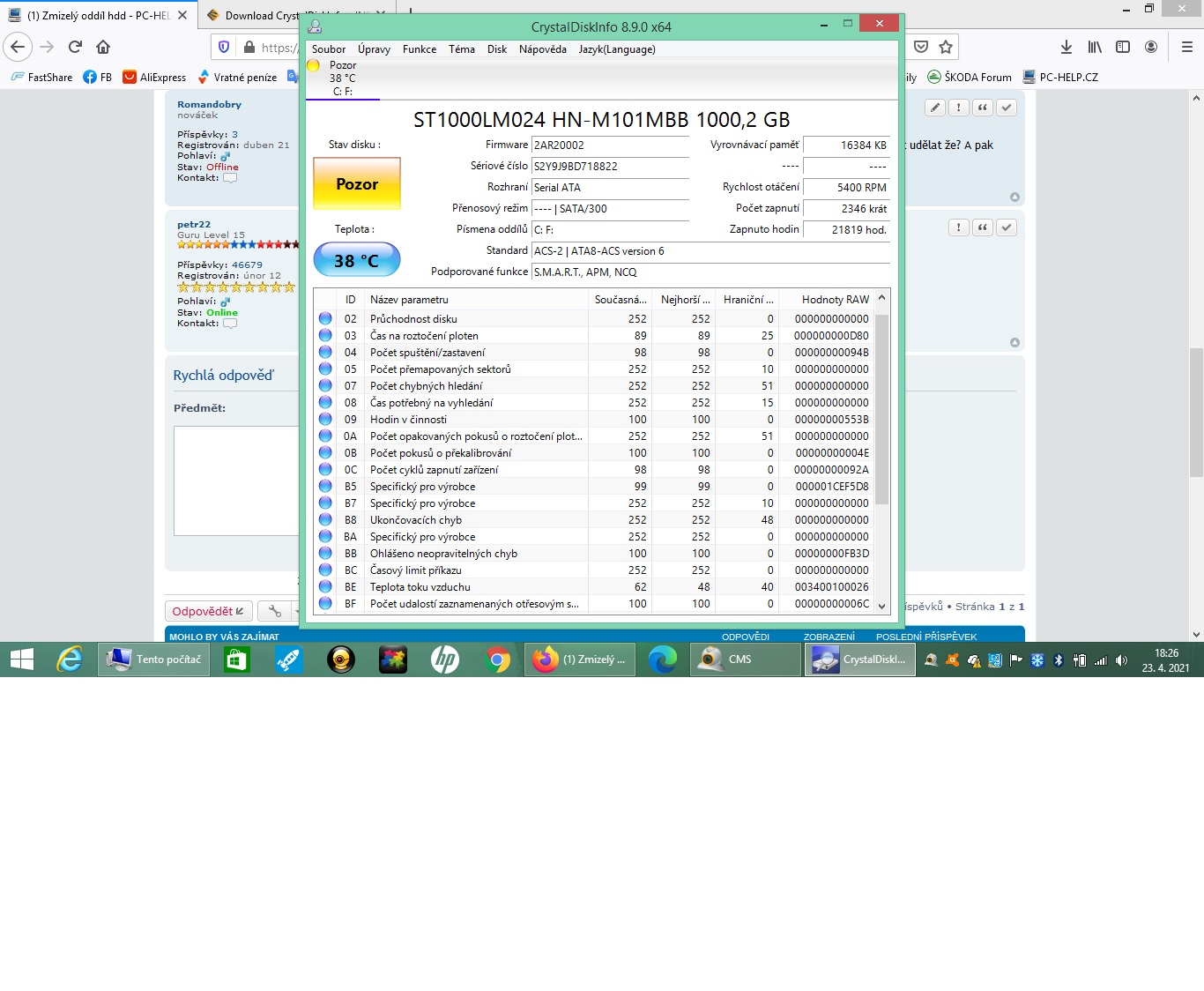This screenshot has height=991, width=1204.
Task: Open the Jazyk(Language) menu
Action: tap(617, 49)
